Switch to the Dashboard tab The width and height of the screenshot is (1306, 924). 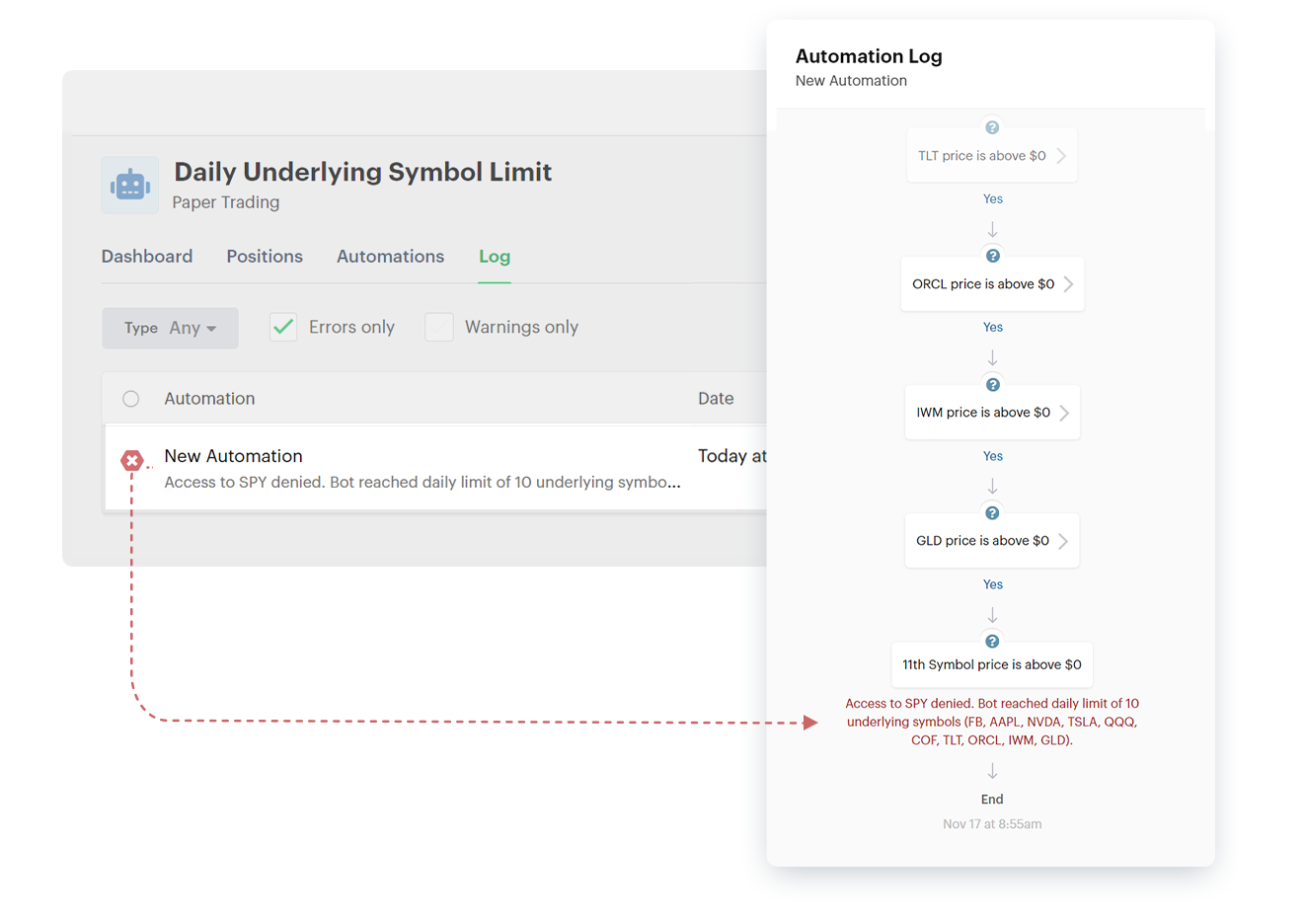pyautogui.click(x=147, y=257)
